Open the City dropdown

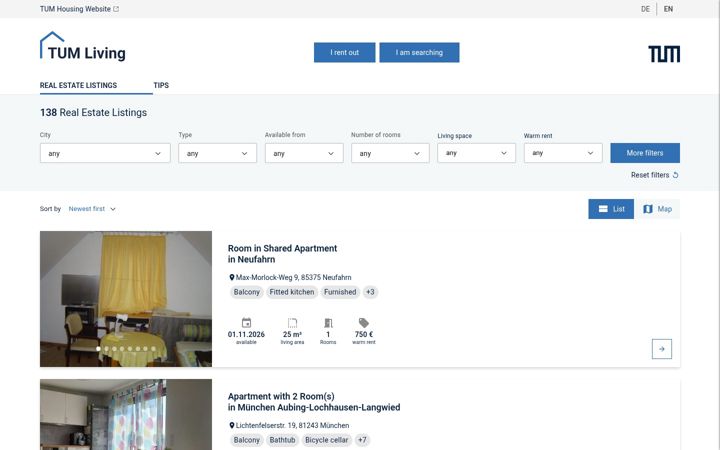[x=105, y=153]
